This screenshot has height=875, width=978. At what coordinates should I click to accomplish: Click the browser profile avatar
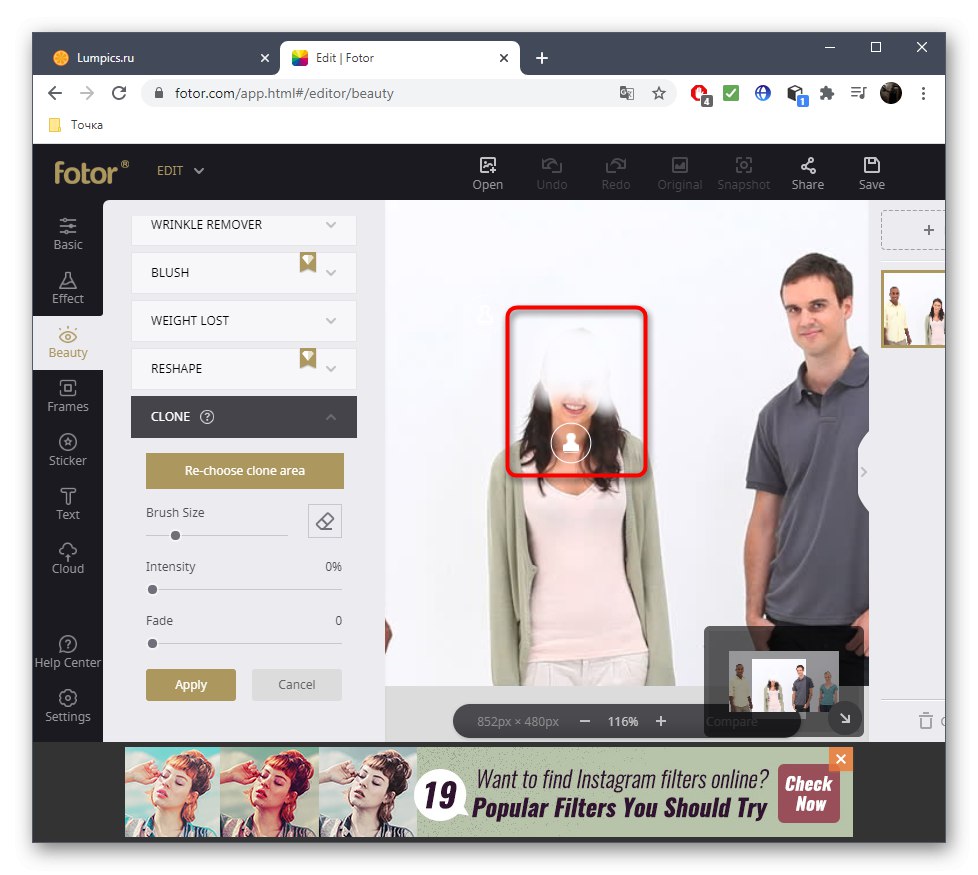(x=891, y=93)
